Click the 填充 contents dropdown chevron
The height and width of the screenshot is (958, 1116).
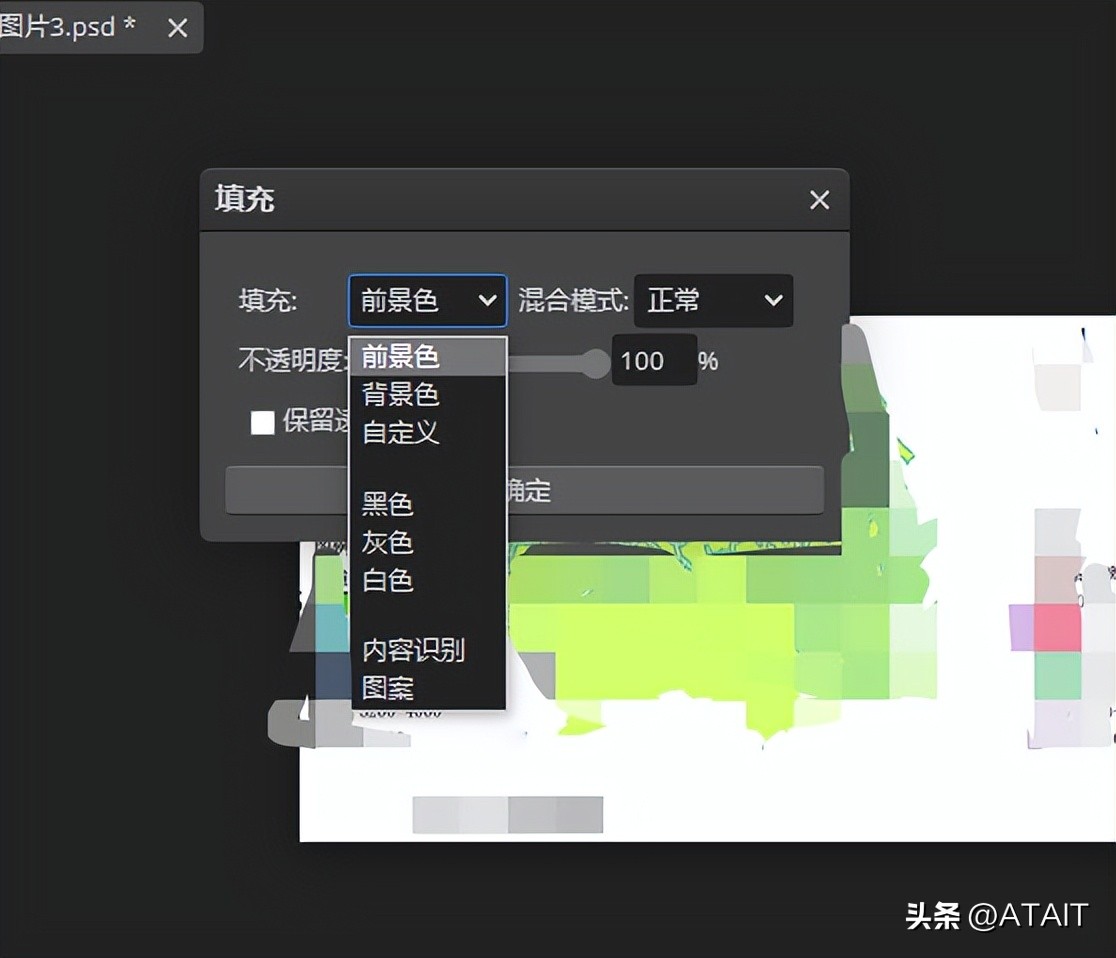(487, 301)
